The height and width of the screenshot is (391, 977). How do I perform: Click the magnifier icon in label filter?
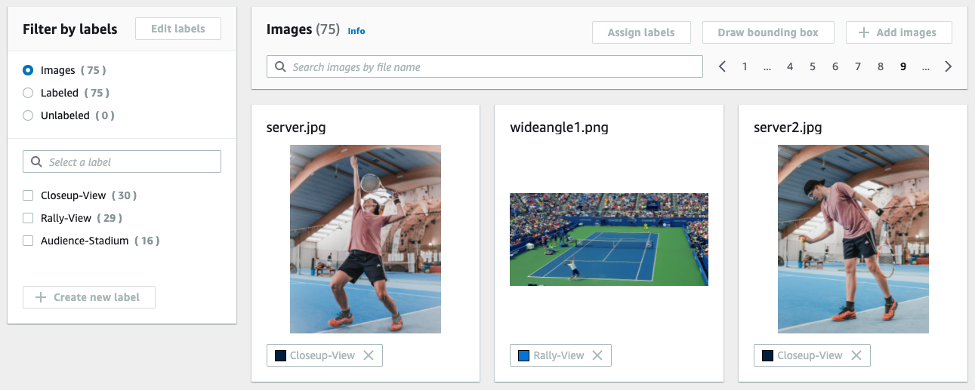pos(36,162)
